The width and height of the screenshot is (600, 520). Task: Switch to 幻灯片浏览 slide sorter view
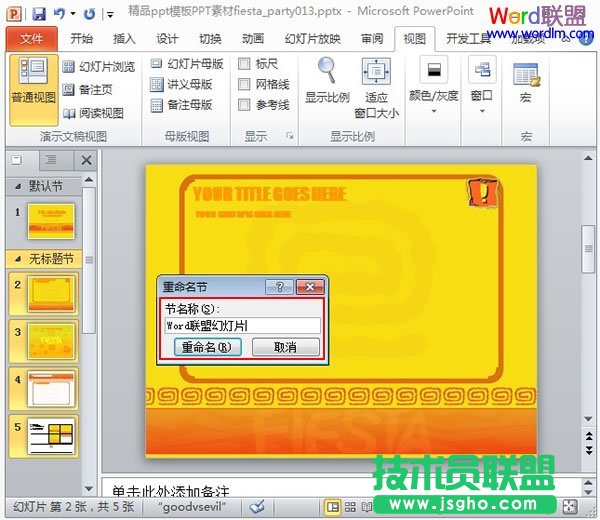point(99,67)
